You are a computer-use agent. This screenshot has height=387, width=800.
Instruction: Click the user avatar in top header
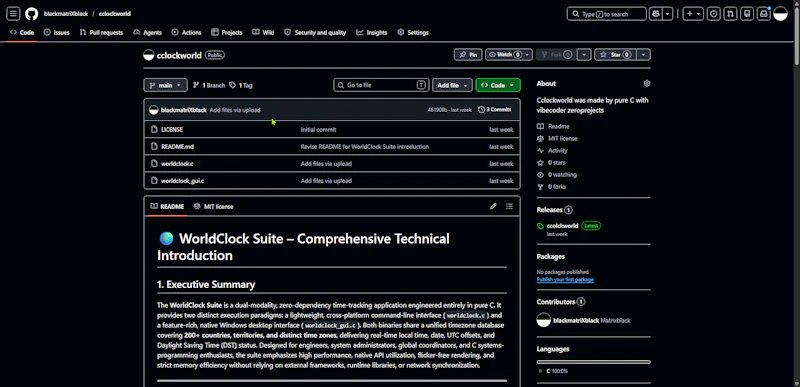(781, 14)
